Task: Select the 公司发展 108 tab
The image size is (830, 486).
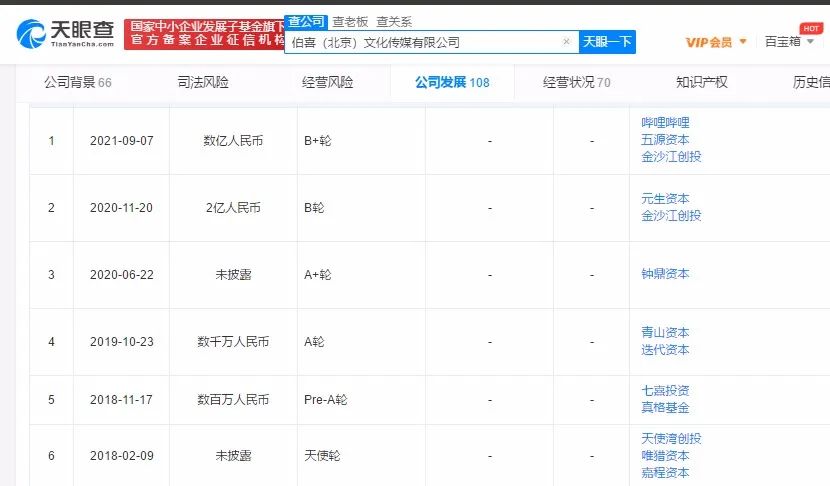Action: pos(452,82)
